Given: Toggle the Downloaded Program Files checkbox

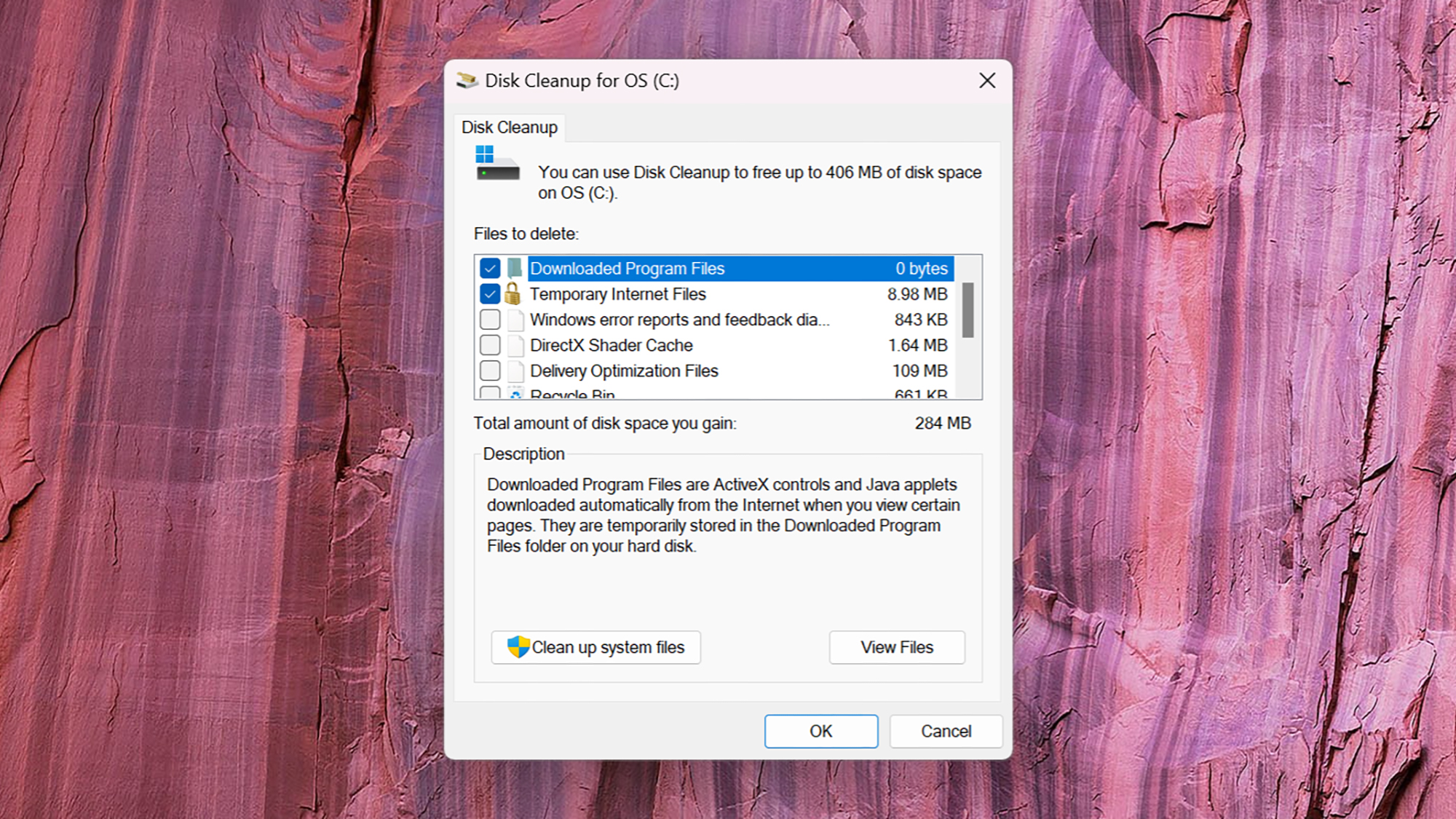Looking at the screenshot, I should tap(489, 268).
